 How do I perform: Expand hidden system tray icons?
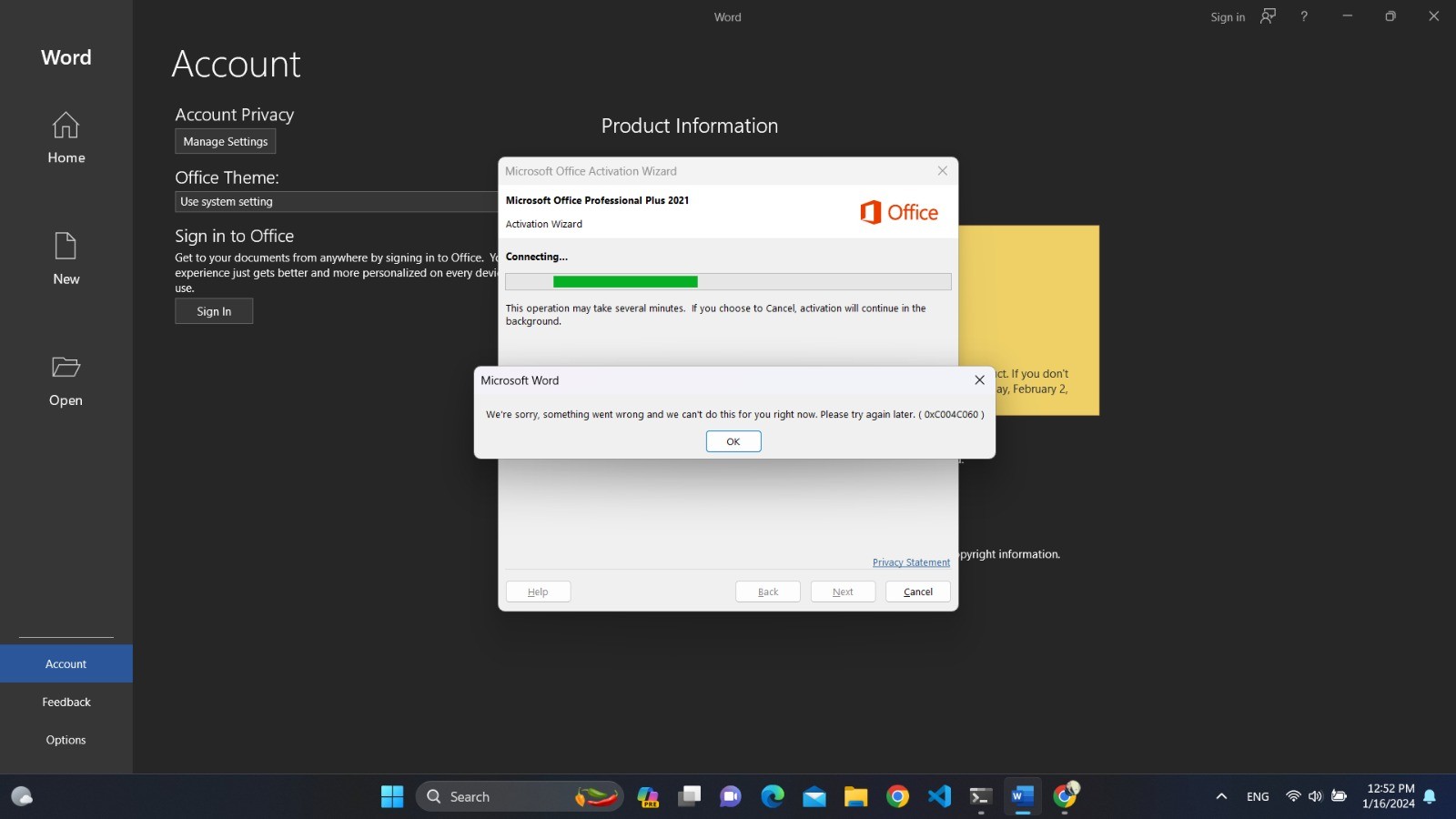coord(1221,796)
